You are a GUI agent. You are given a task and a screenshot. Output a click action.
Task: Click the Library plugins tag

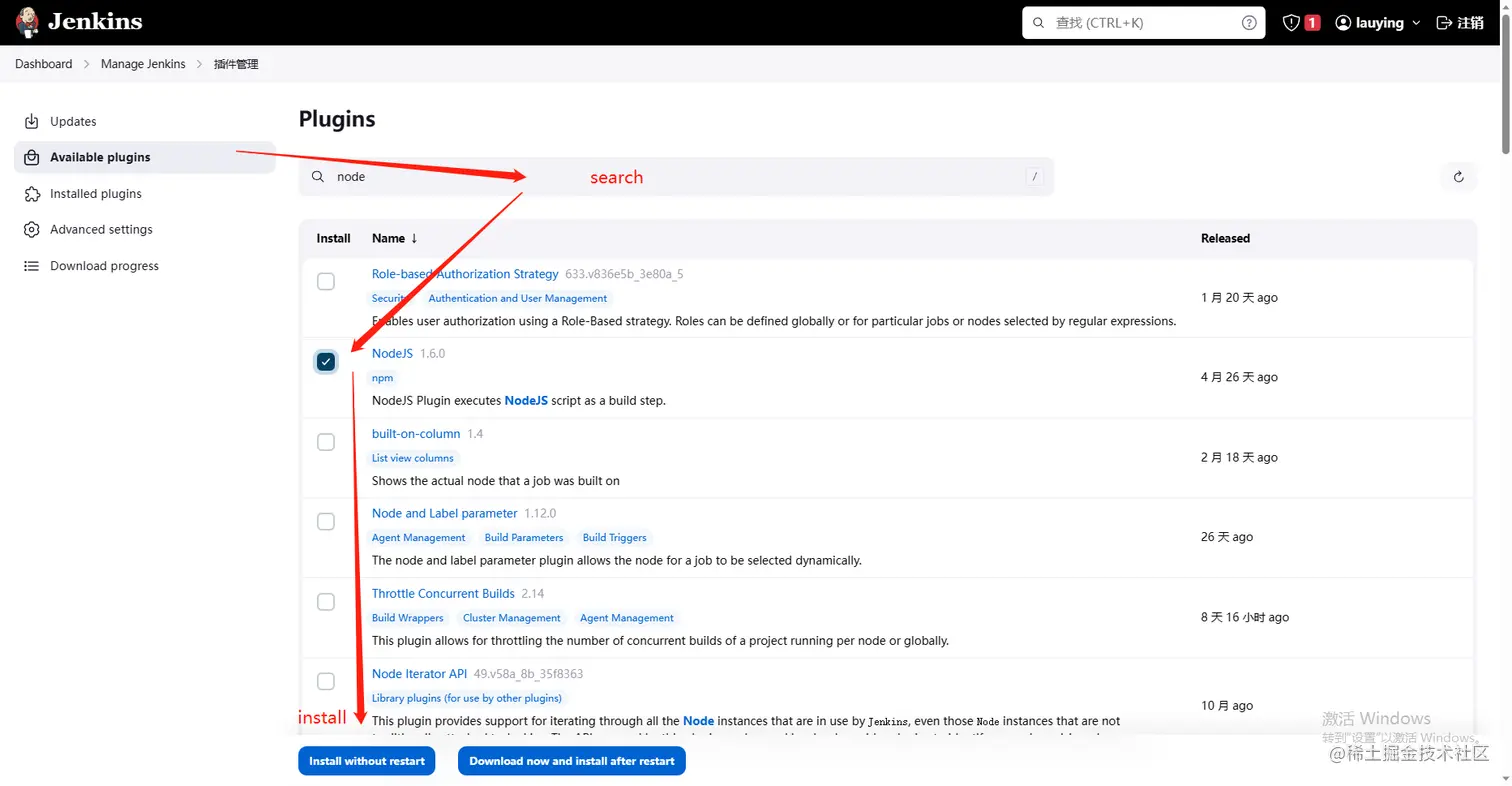coord(467,698)
